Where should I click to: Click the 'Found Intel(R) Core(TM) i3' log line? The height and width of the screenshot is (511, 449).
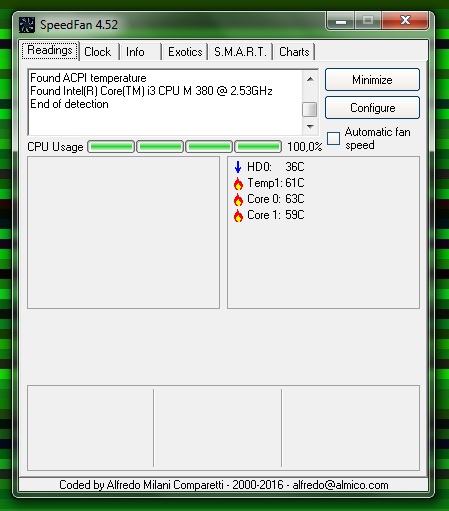(151, 91)
